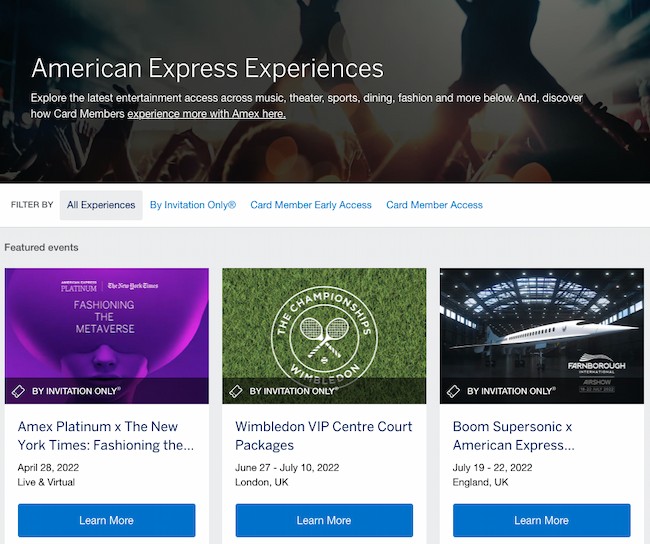Screen dimensions: 650x544
Task: Click ticket icon on Wimbledon card banner
Action: click(236, 391)
